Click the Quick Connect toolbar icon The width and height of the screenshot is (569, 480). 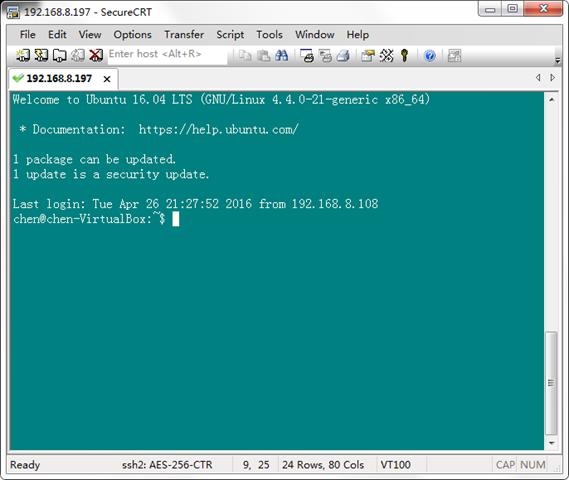(41, 55)
